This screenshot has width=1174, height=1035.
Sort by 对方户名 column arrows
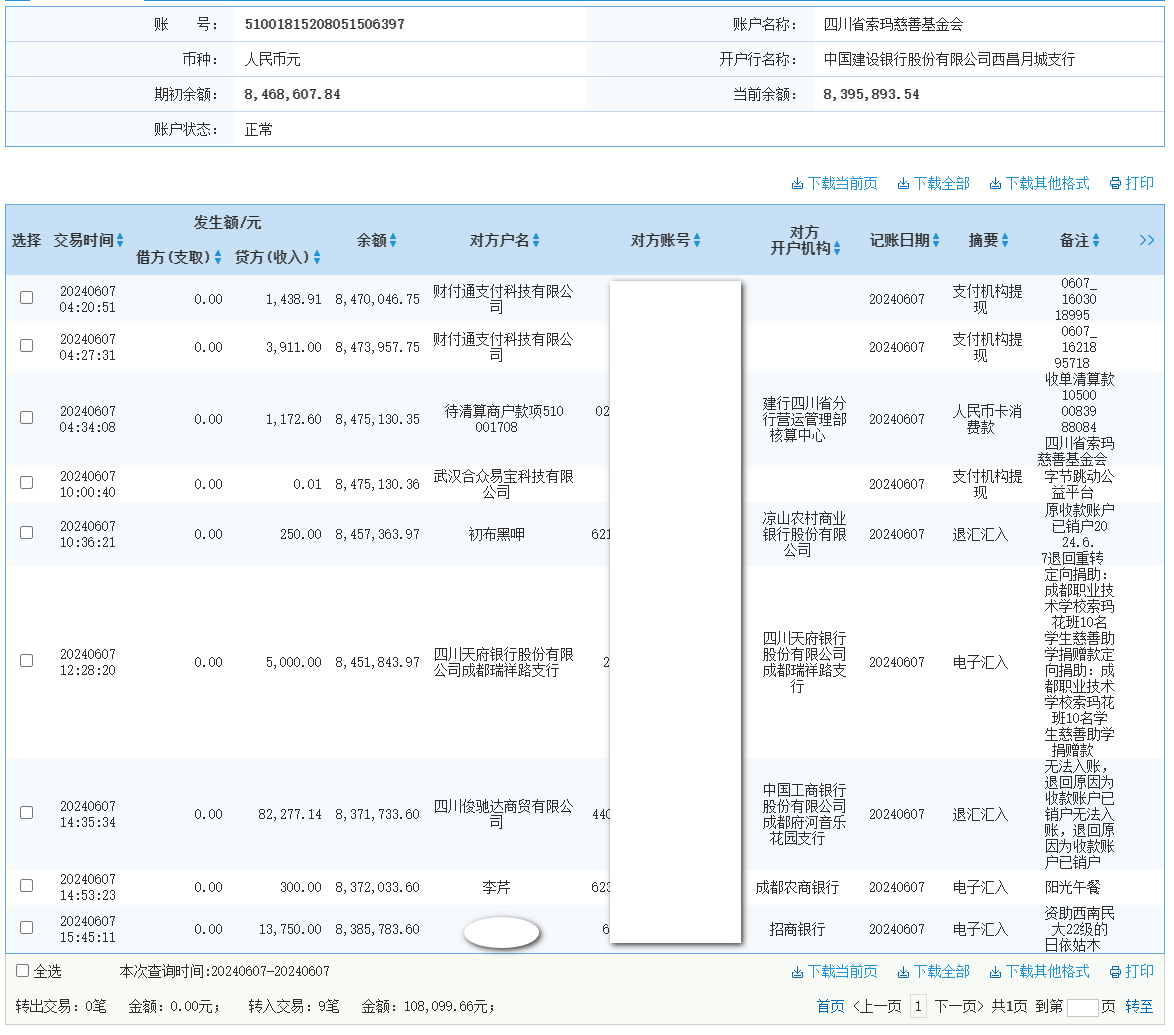tap(536, 240)
